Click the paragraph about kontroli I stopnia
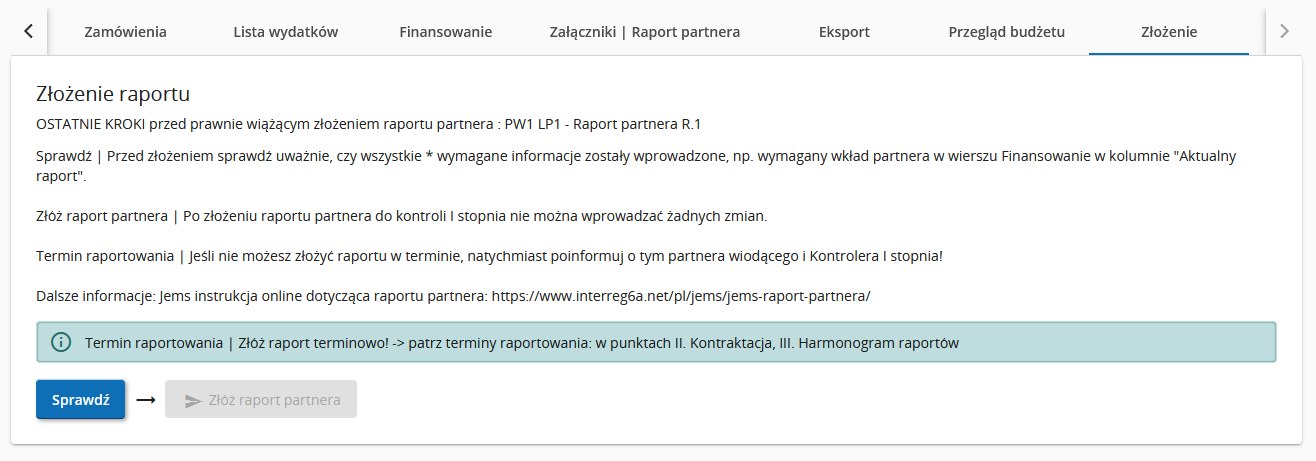The width and height of the screenshot is (1316, 461). pos(401,215)
